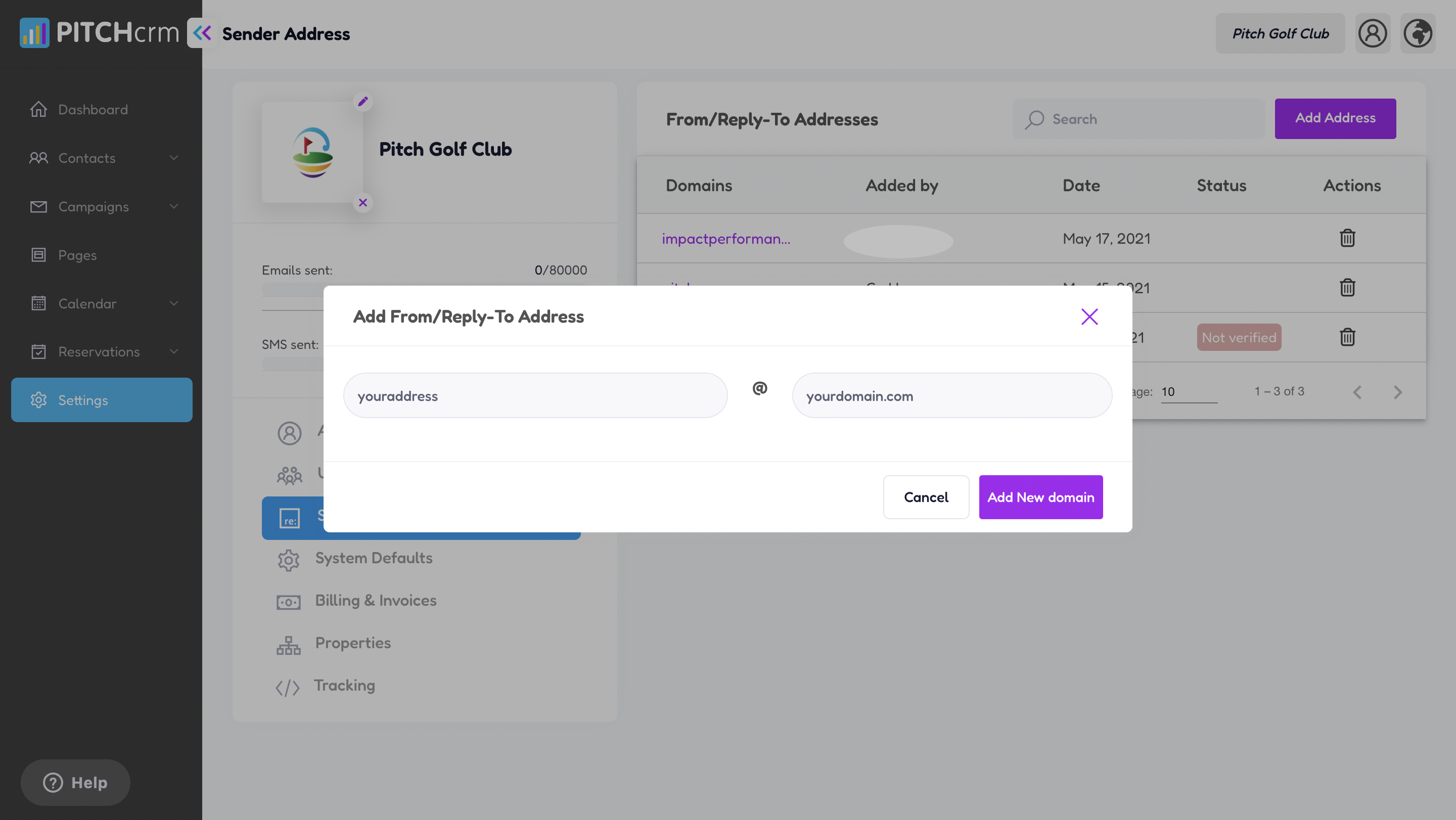
Task: Focus the youraddress input field
Action: (x=535, y=395)
